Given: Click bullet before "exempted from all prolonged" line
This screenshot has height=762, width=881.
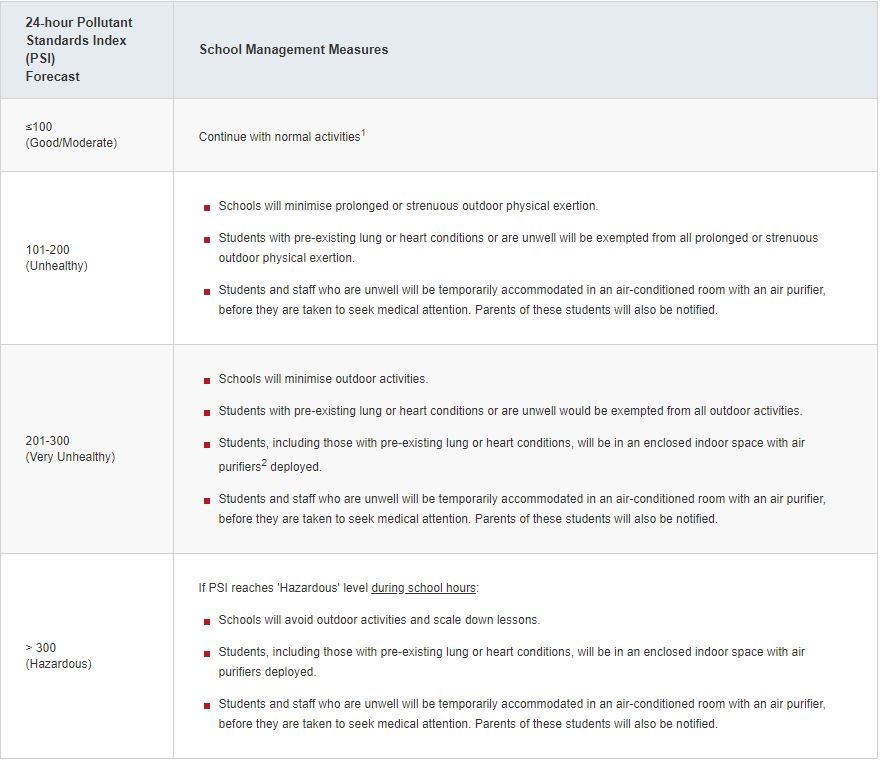Looking at the screenshot, I should [x=207, y=239].
